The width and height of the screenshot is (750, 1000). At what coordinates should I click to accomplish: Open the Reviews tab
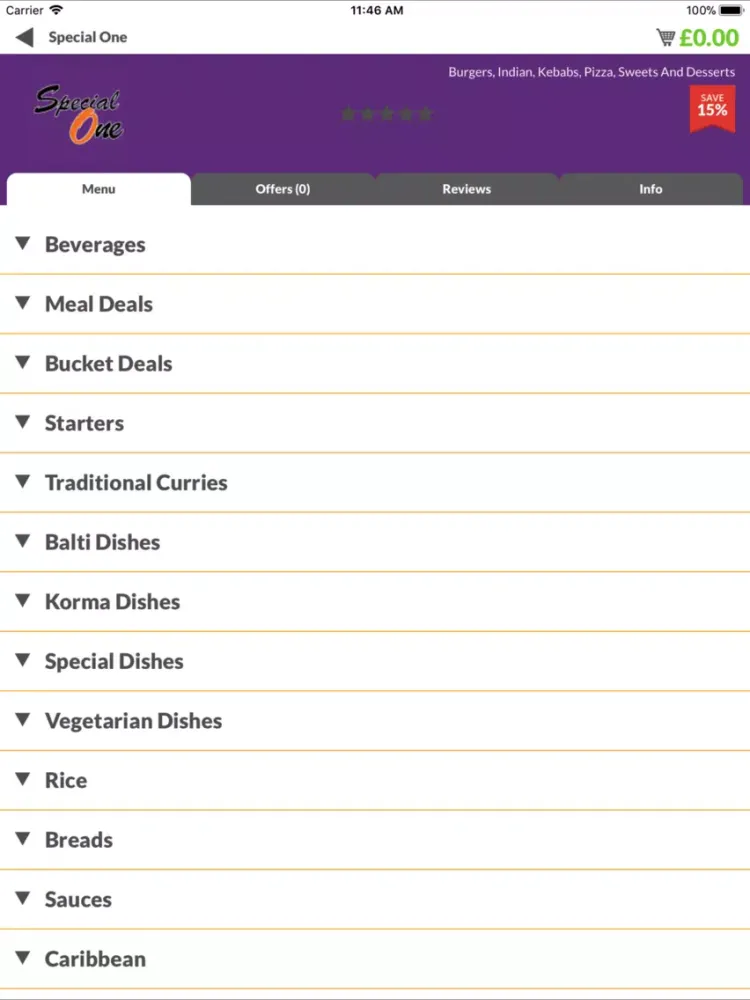467,189
